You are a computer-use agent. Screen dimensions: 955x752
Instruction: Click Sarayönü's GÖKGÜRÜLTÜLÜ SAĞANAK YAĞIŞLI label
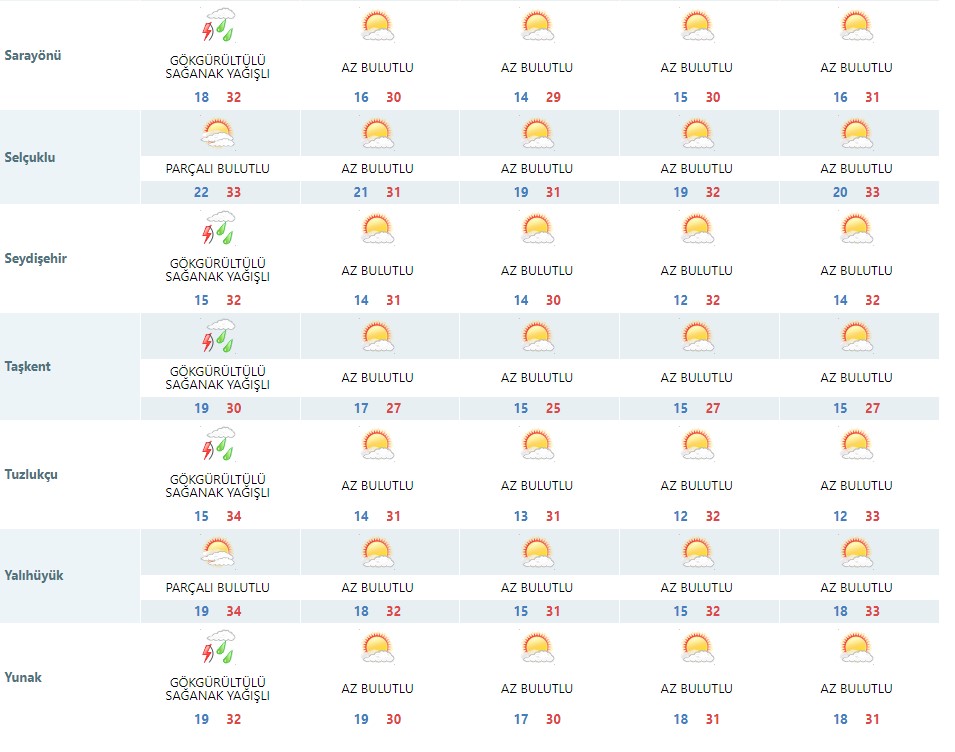217,67
